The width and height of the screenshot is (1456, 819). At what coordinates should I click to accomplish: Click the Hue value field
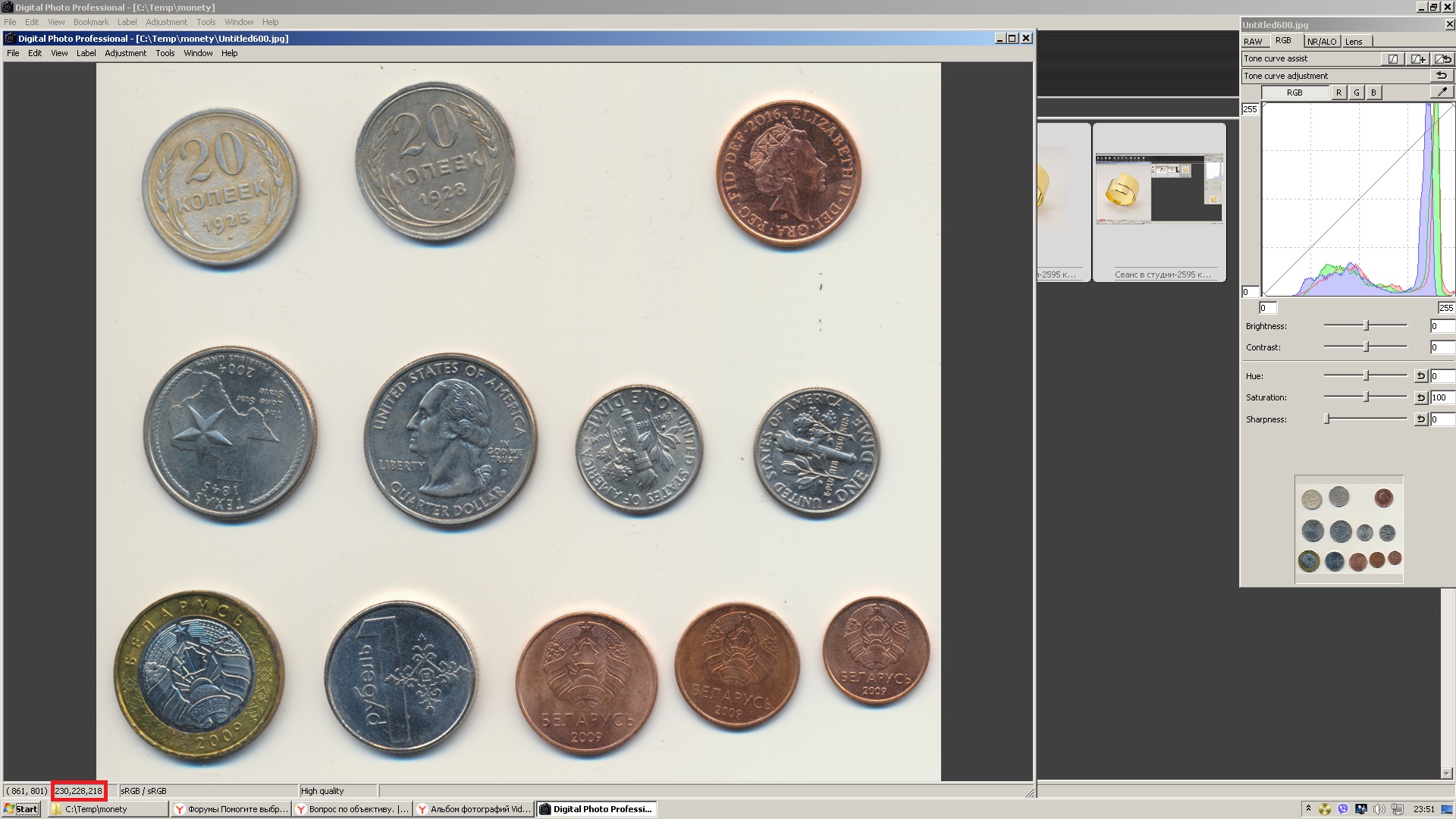pos(1442,376)
